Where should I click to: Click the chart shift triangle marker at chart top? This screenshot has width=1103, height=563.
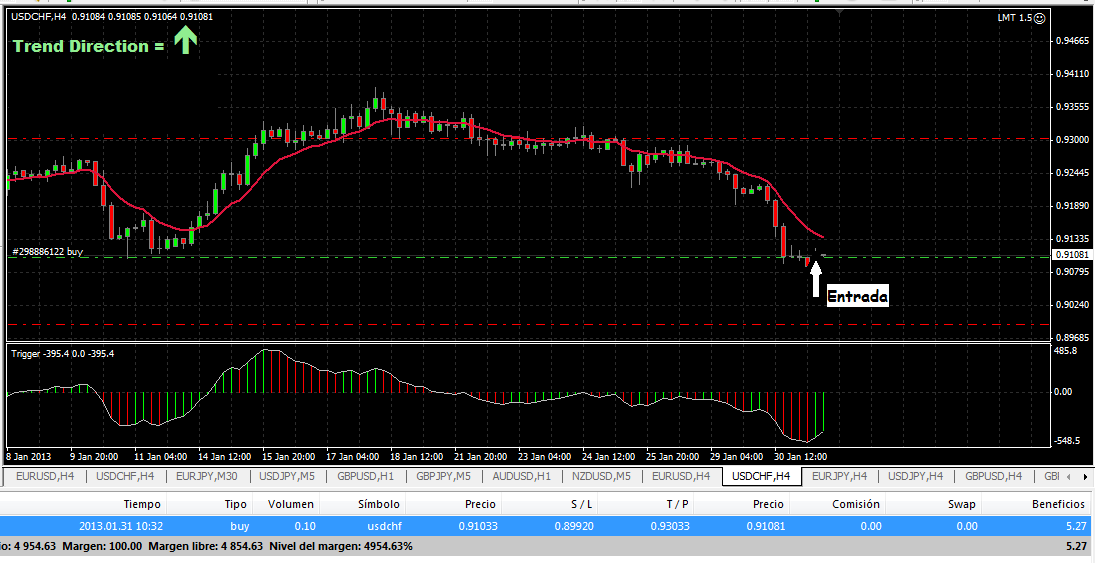[x=839, y=12]
